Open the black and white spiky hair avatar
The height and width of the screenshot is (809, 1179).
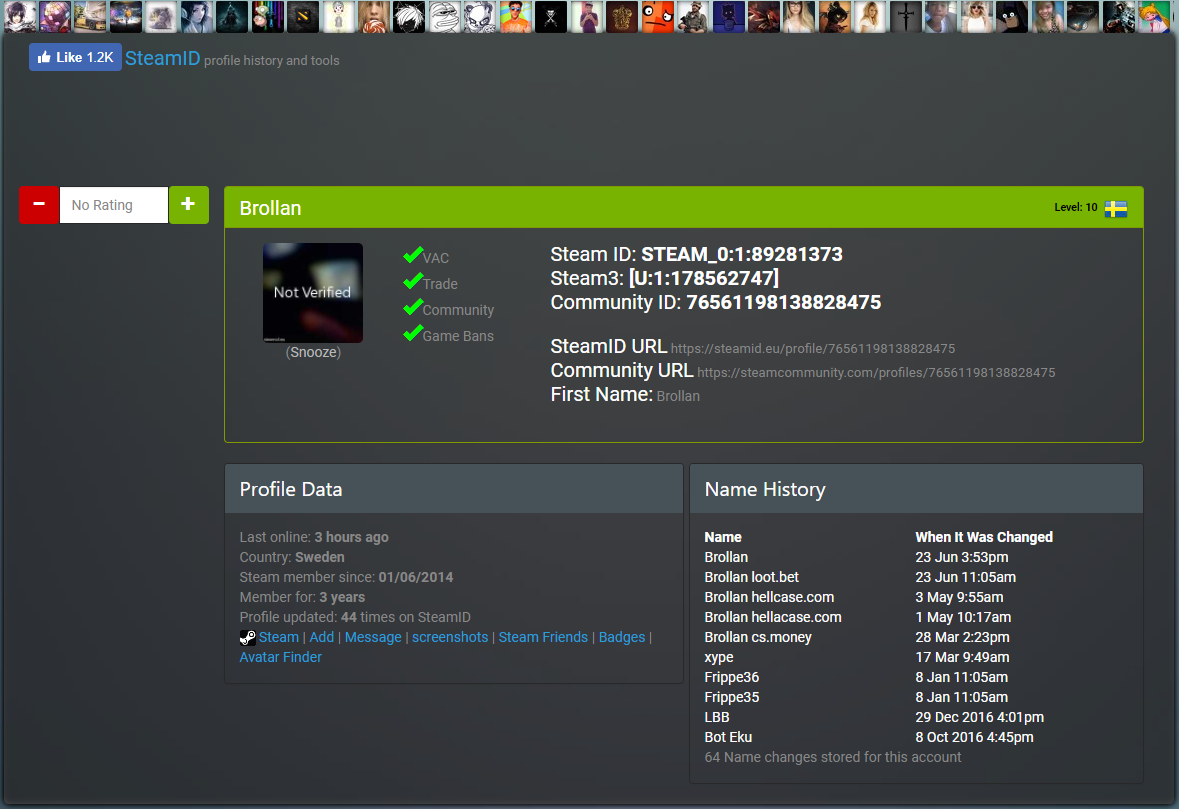(x=409, y=17)
